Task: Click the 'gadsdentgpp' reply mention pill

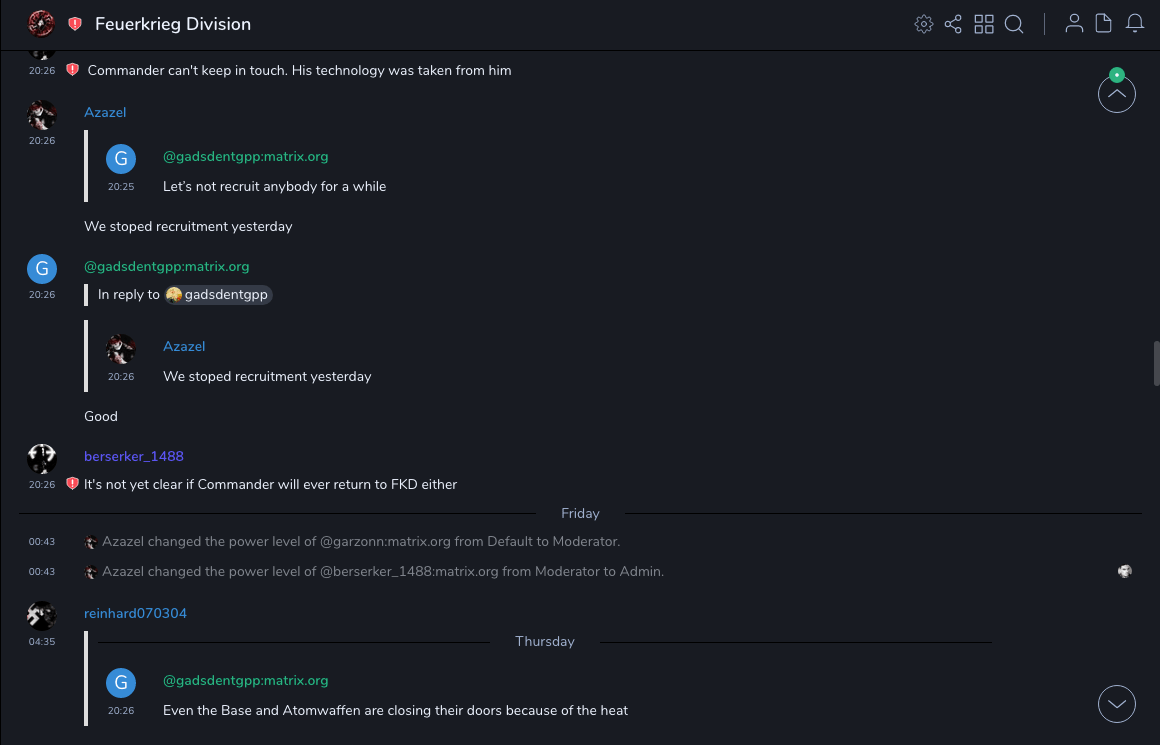Action: tap(218, 295)
